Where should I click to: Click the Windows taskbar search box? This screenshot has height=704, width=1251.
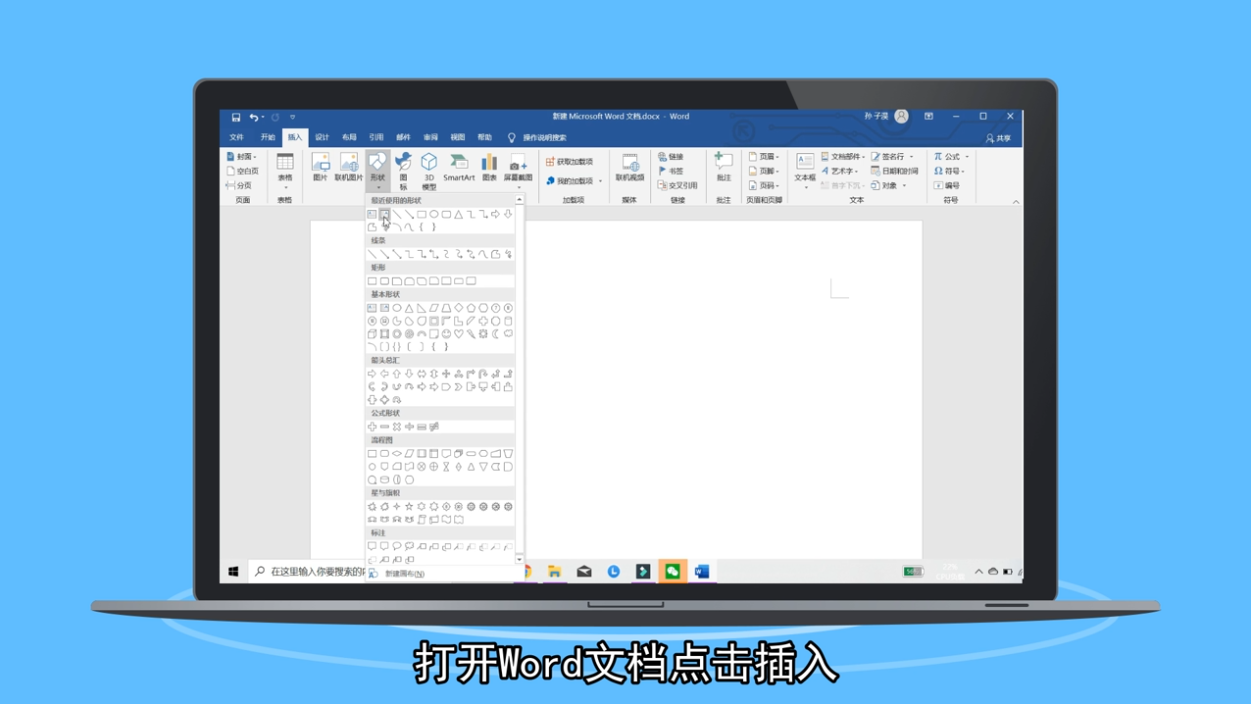(x=309, y=571)
